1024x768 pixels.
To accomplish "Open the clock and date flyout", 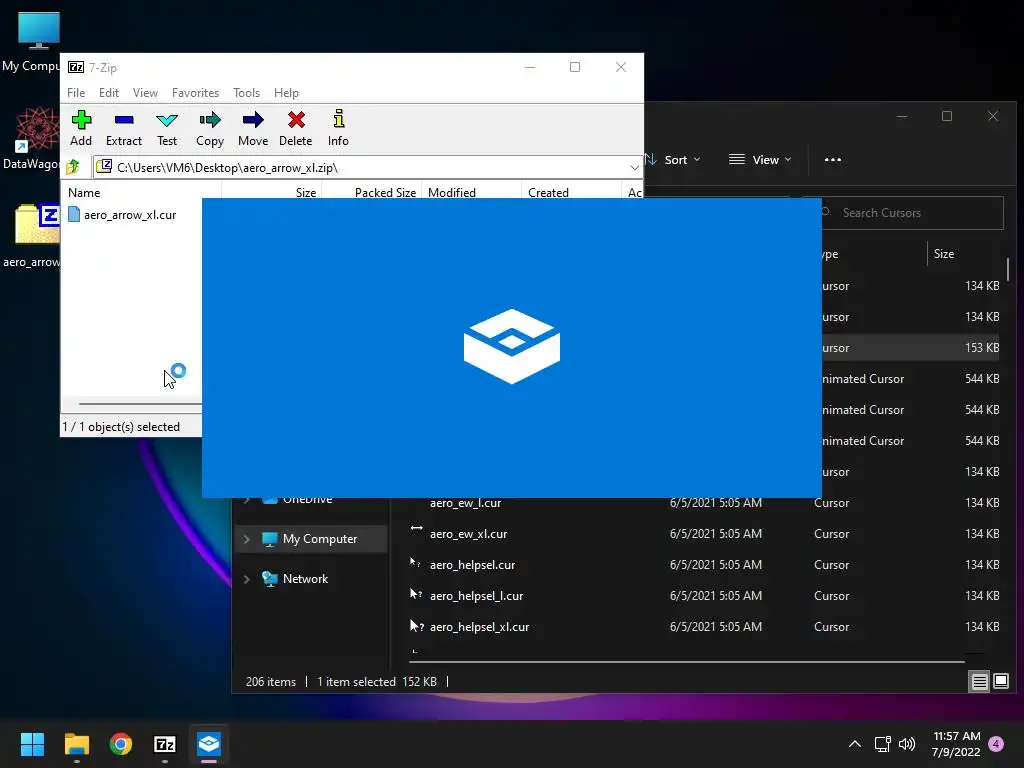I will coord(956,744).
